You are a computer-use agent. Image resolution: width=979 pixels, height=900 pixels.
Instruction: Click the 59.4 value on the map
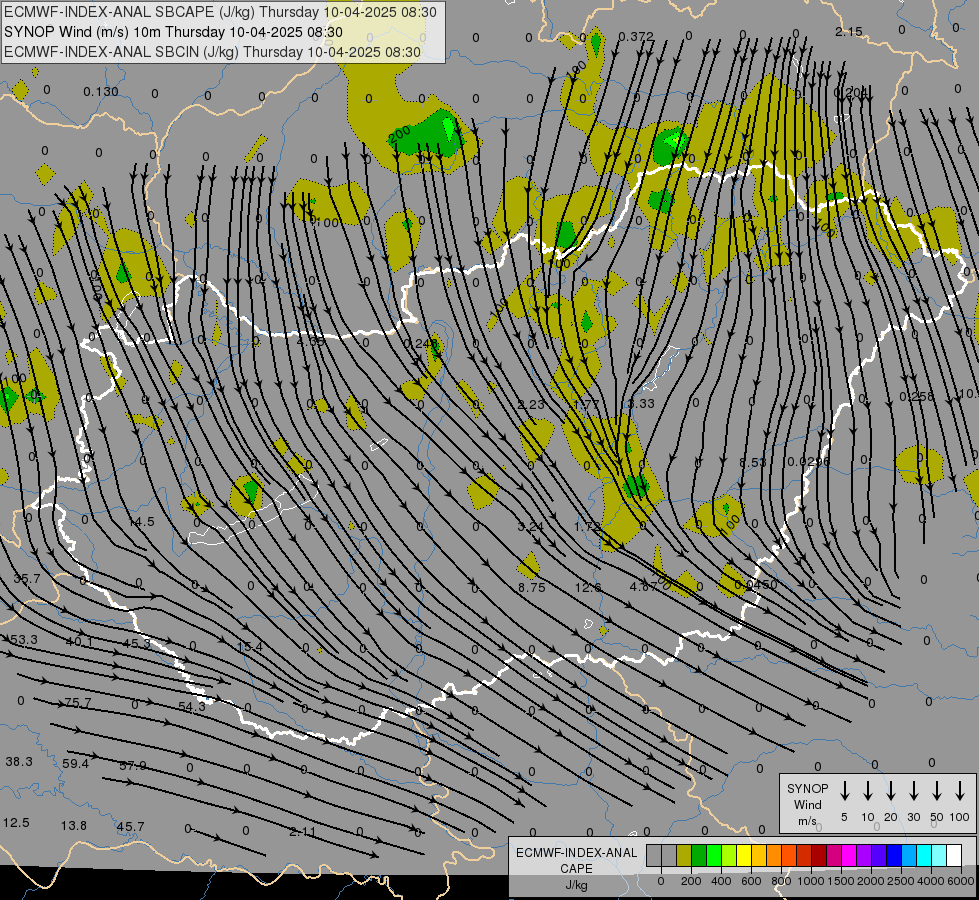point(76,763)
